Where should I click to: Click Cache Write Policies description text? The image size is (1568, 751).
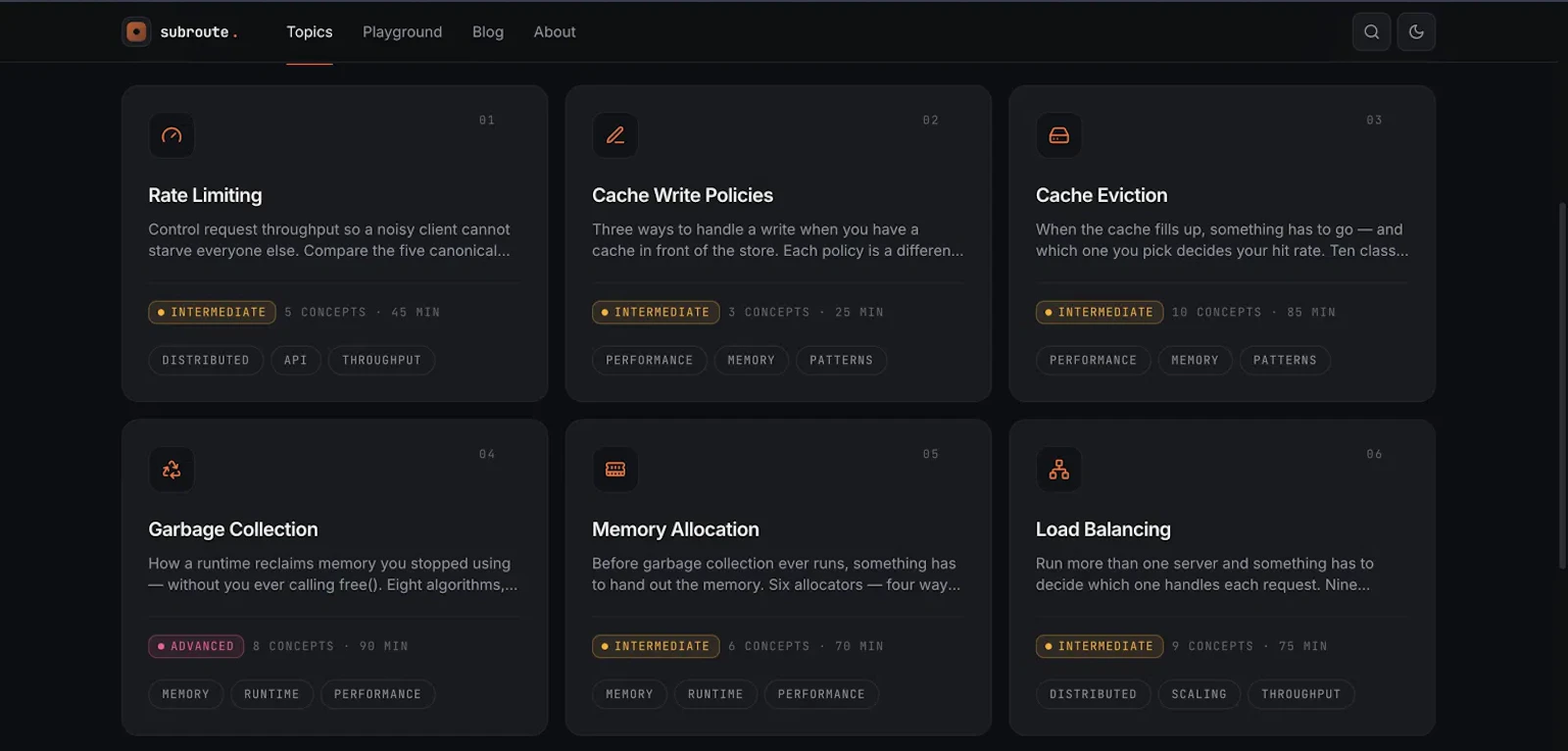(778, 240)
